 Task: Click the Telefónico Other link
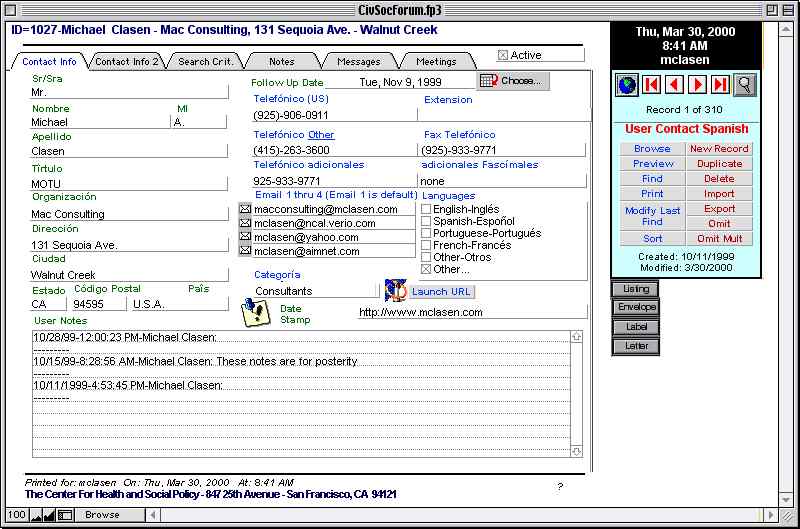(321, 135)
